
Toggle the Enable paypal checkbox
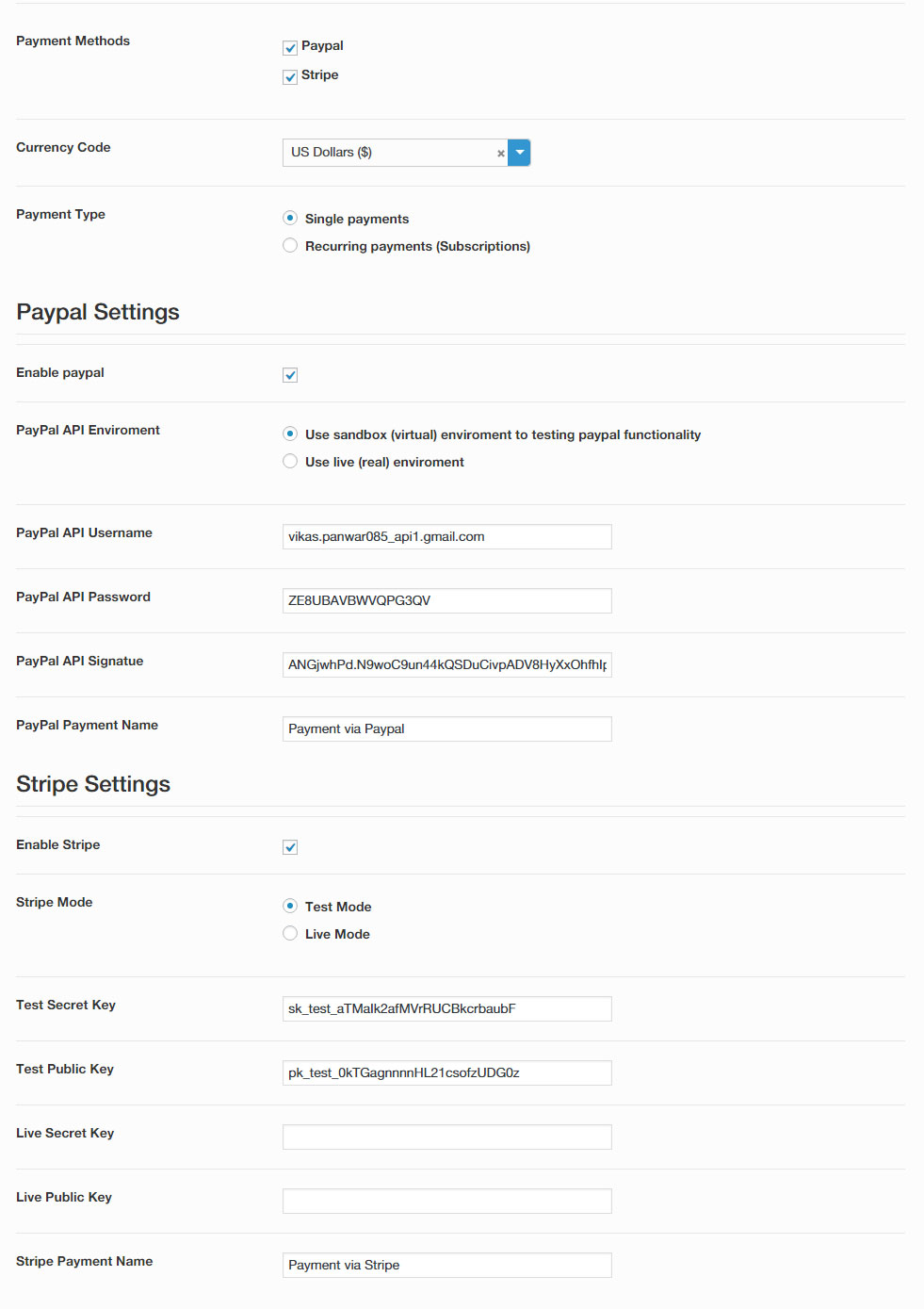[290, 375]
